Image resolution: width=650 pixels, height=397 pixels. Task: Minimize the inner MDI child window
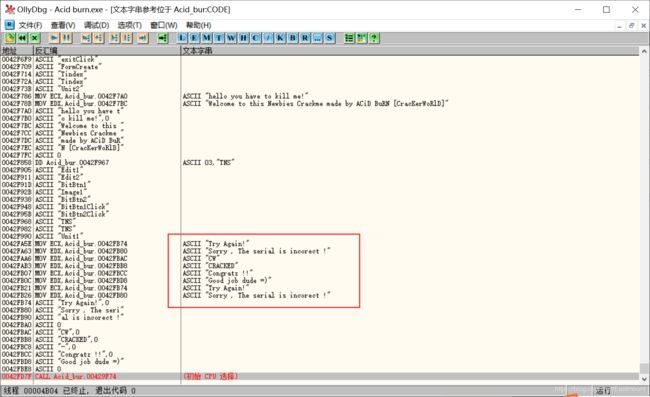[x=619, y=26]
